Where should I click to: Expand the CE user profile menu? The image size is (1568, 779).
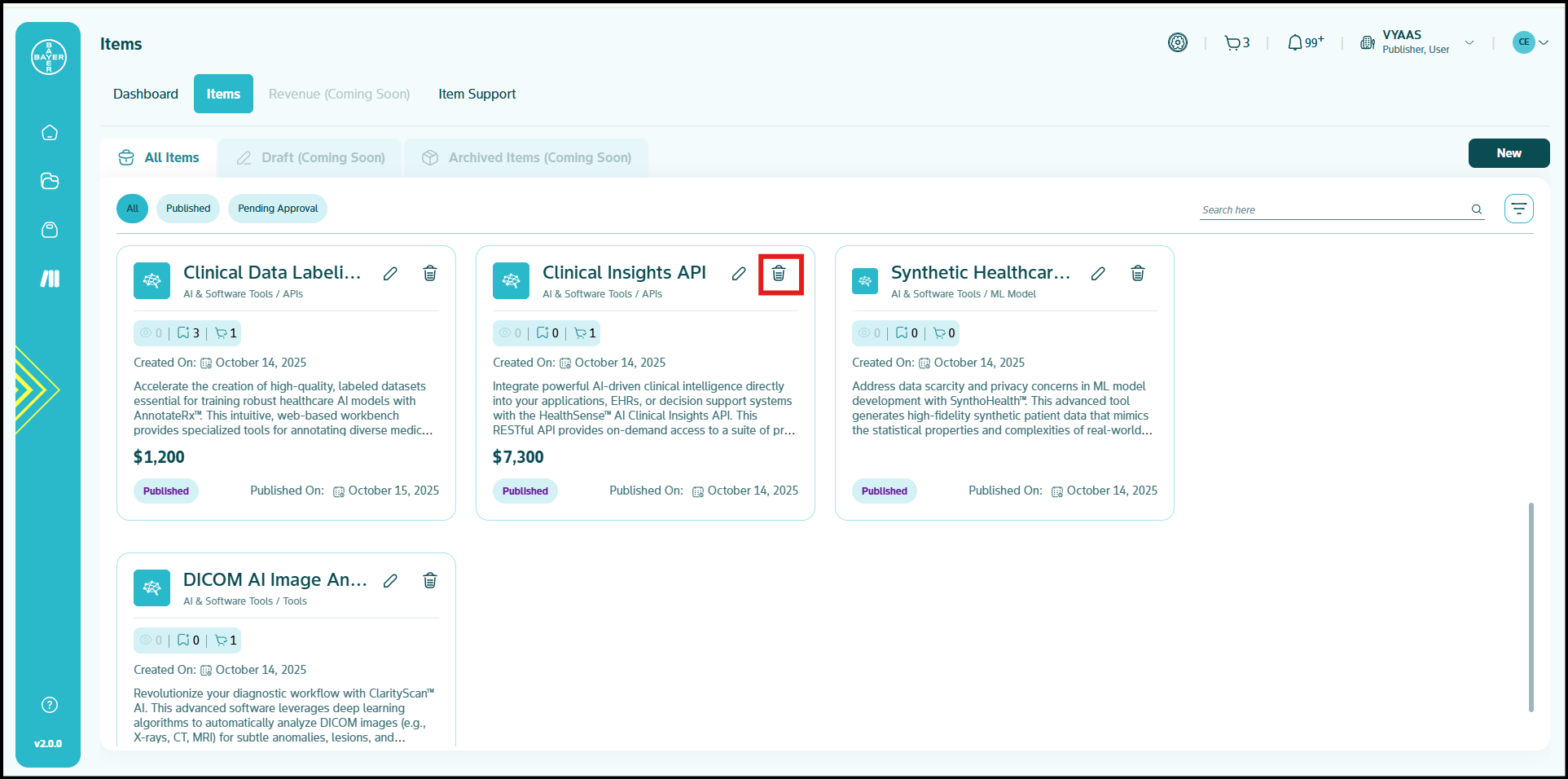pos(1530,42)
